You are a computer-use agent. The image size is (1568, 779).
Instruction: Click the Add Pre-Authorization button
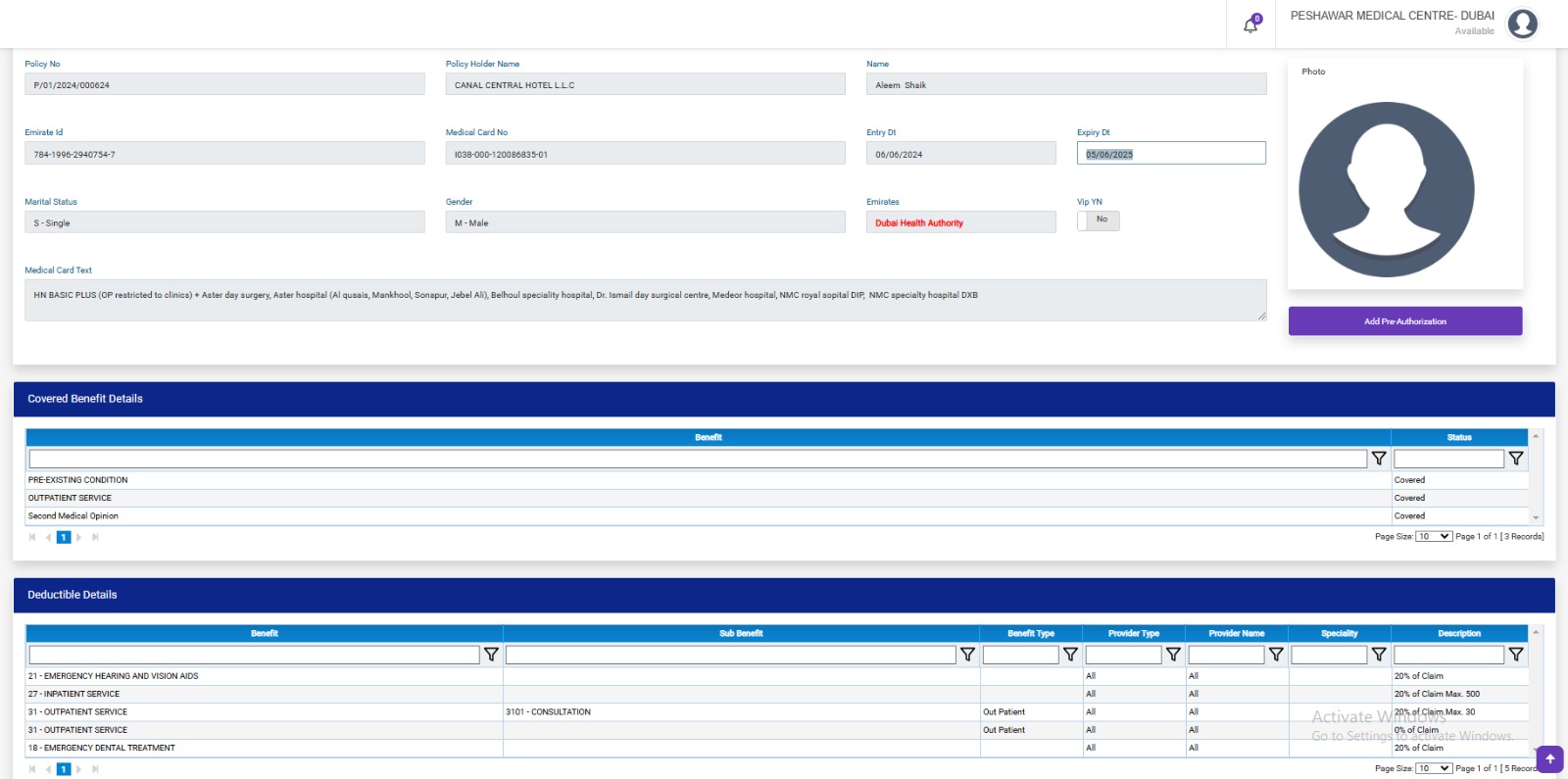click(x=1404, y=321)
